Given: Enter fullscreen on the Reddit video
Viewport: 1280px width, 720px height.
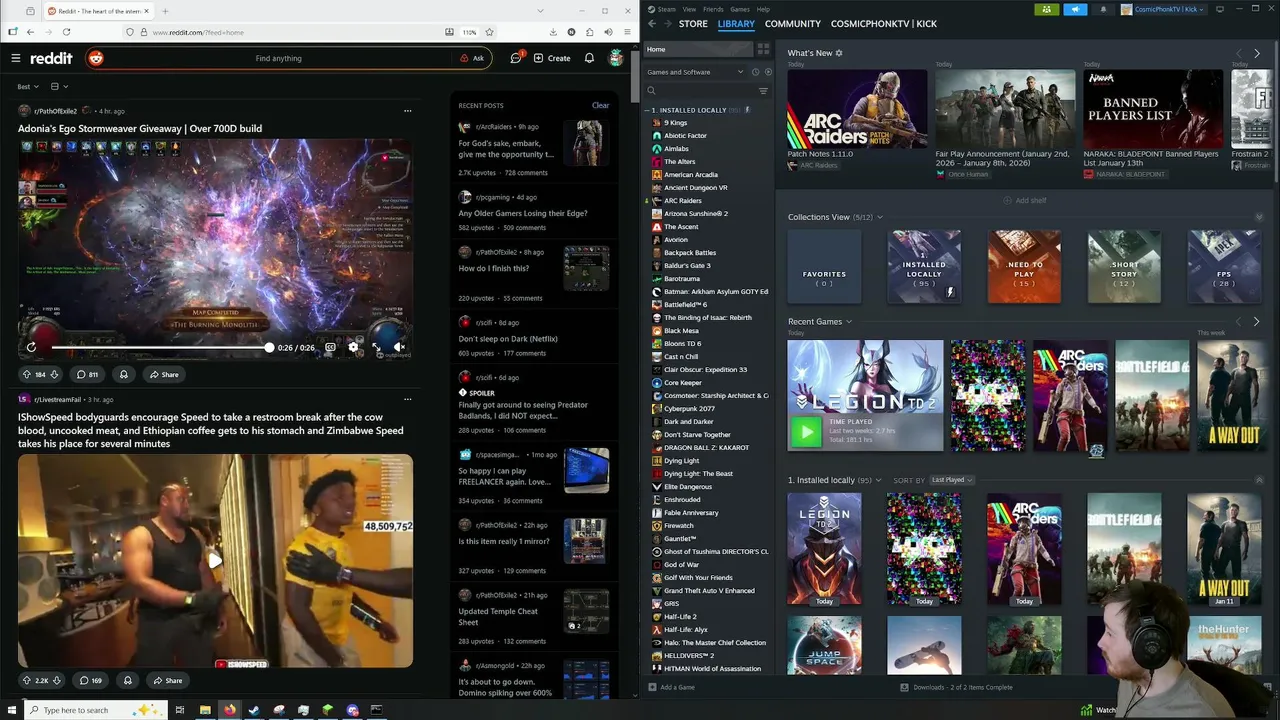Looking at the screenshot, I should [x=376, y=347].
